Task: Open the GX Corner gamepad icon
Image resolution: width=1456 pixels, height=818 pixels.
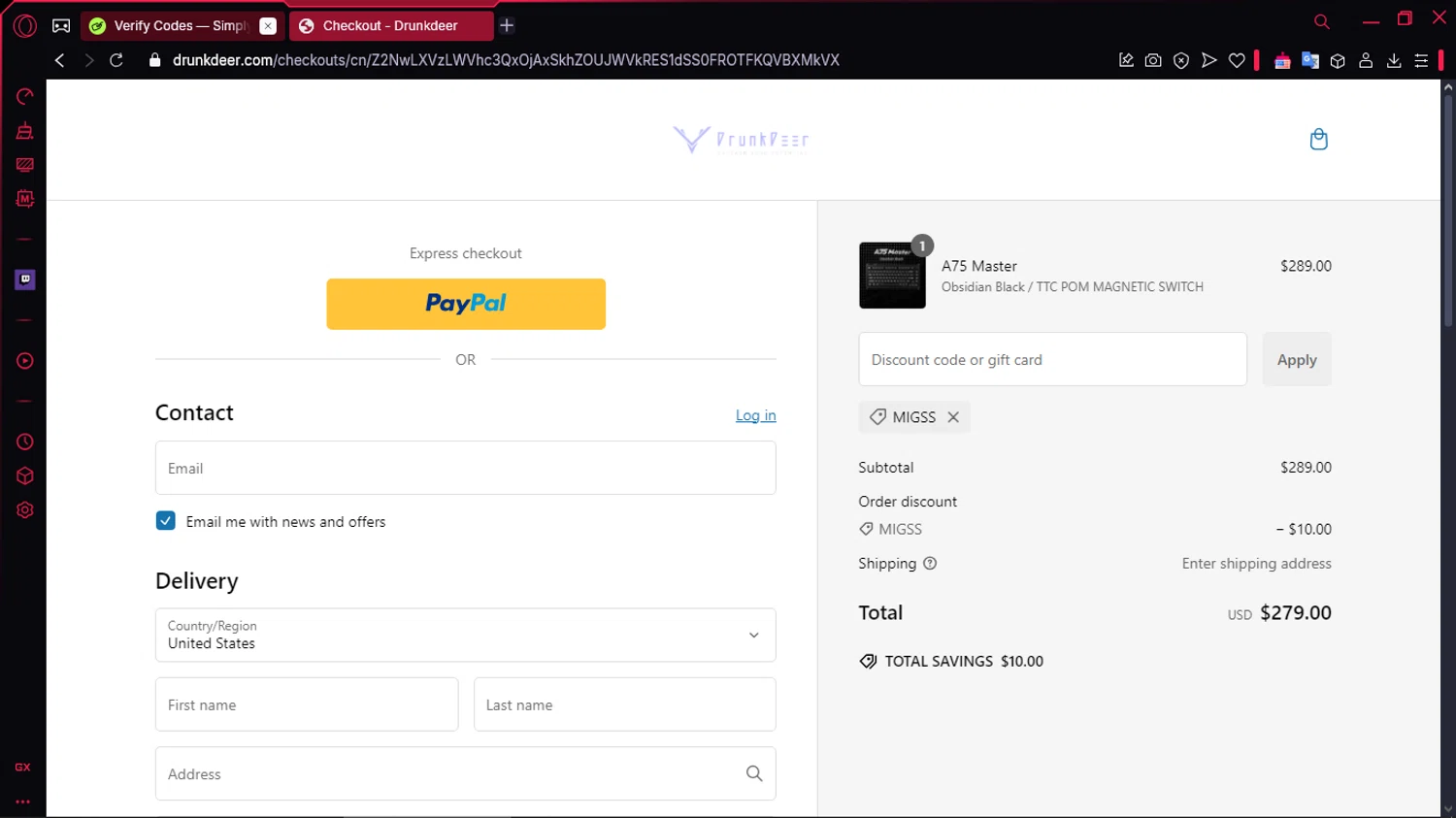Action: (x=61, y=26)
